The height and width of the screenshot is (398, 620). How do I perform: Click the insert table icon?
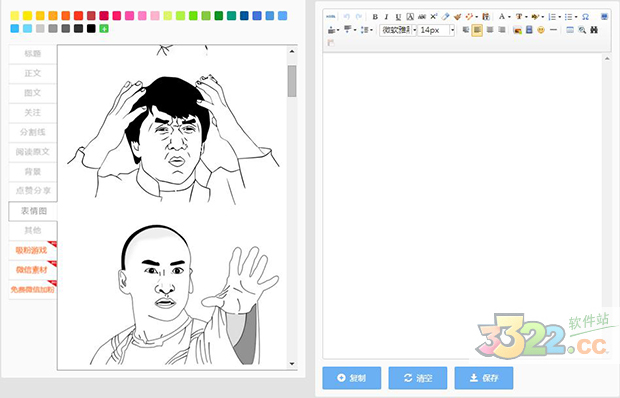[x=570, y=30]
